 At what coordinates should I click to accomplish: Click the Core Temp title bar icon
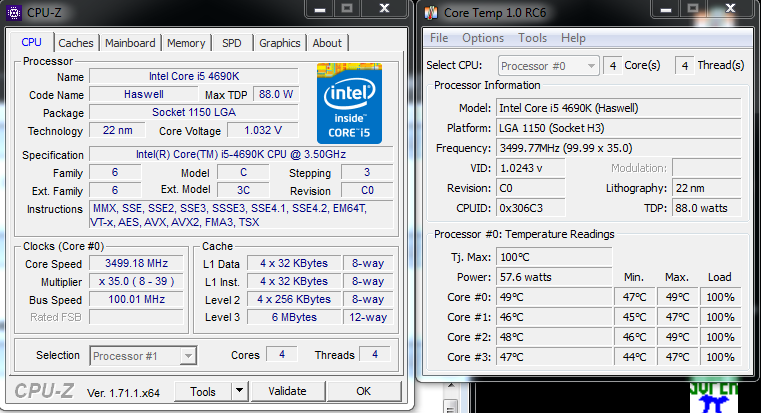[430, 13]
